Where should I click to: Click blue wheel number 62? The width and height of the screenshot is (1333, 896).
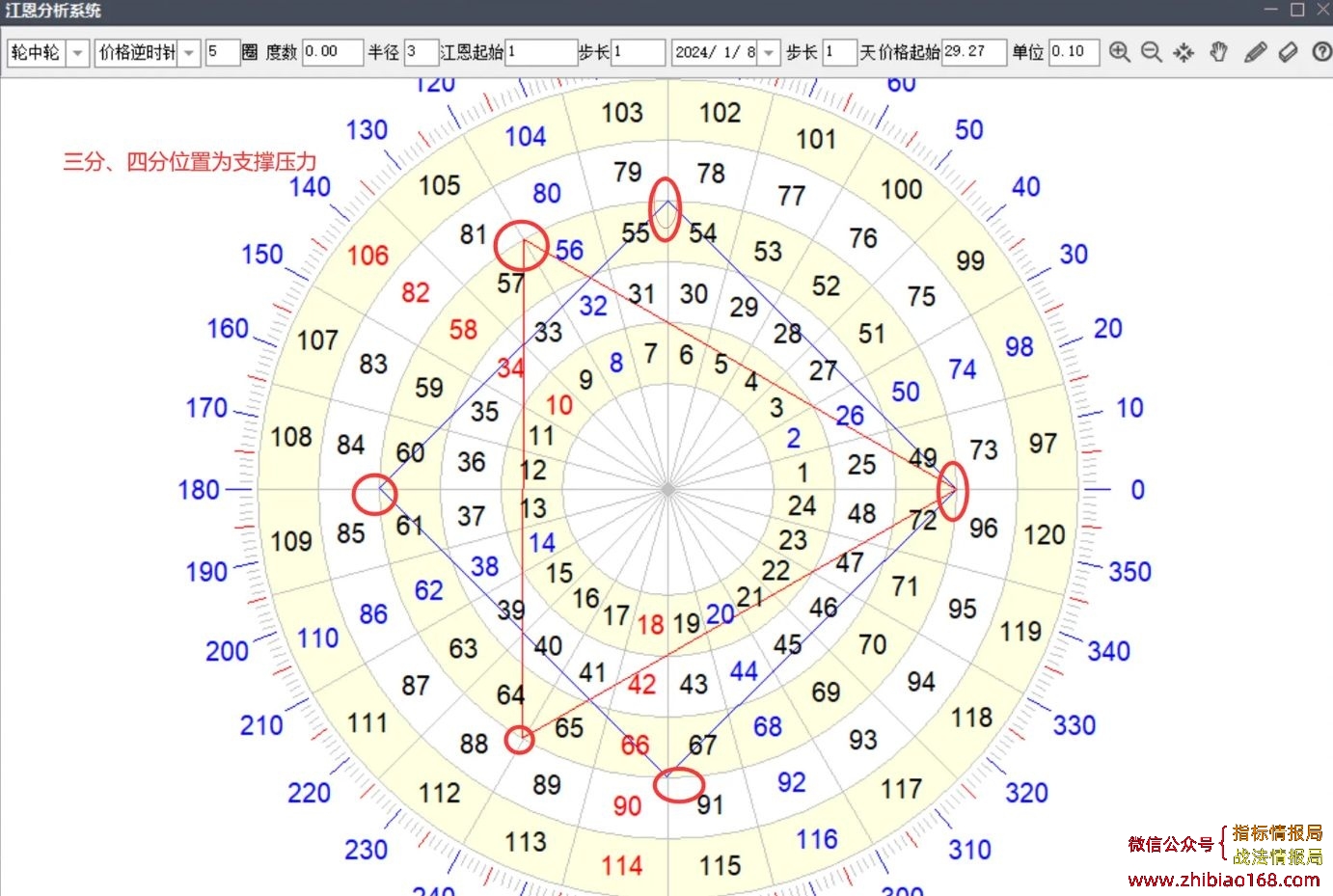[x=428, y=590]
